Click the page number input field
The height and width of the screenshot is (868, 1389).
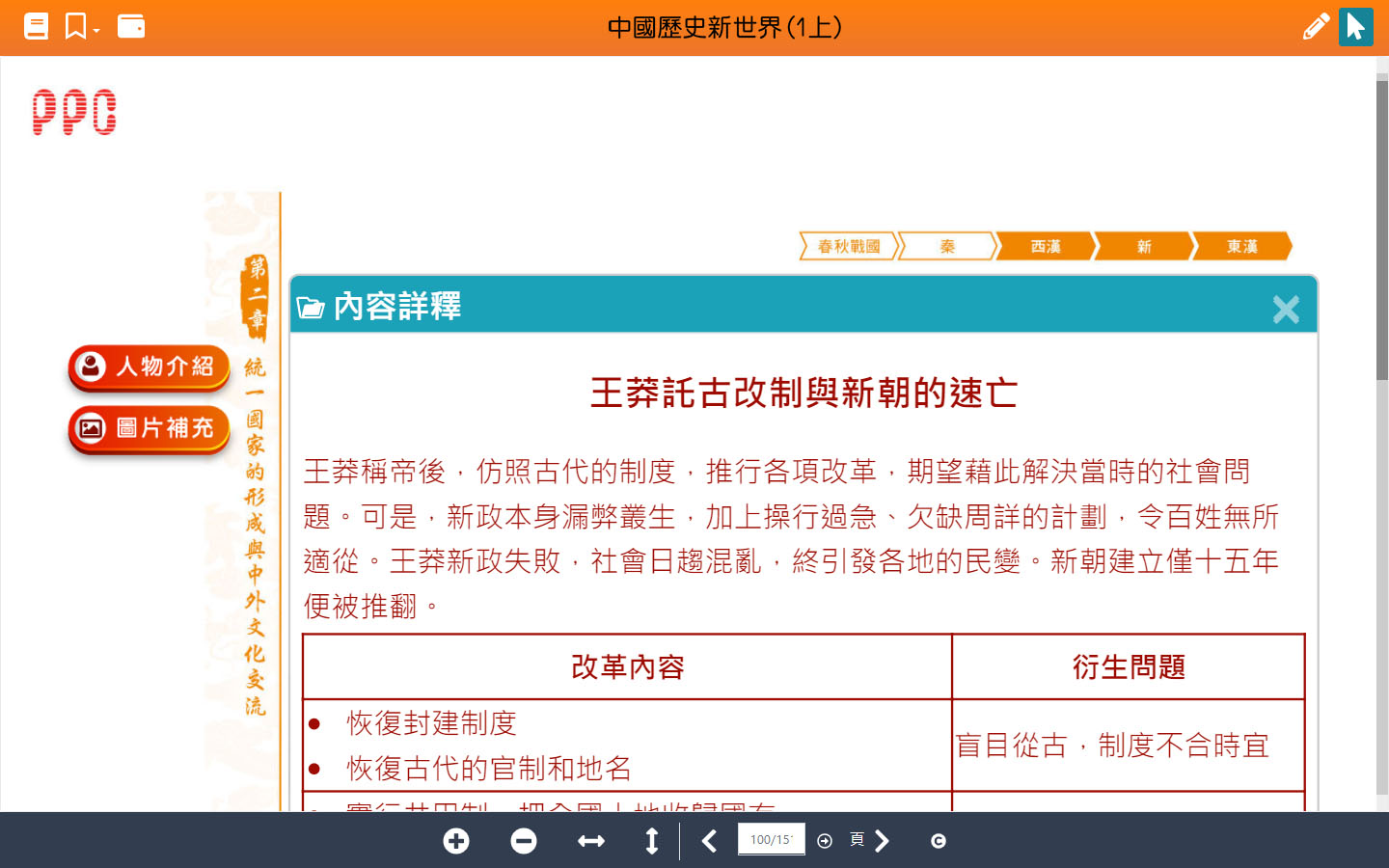[x=771, y=839]
